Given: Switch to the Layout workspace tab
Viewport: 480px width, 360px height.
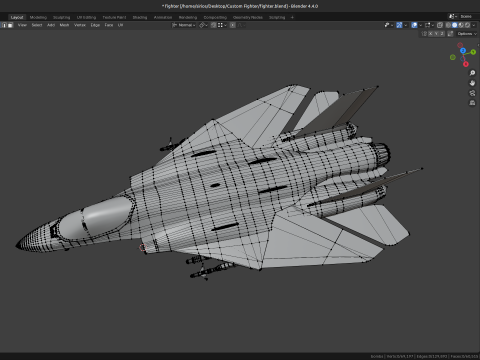Looking at the screenshot, I should pyautogui.click(x=17, y=17).
